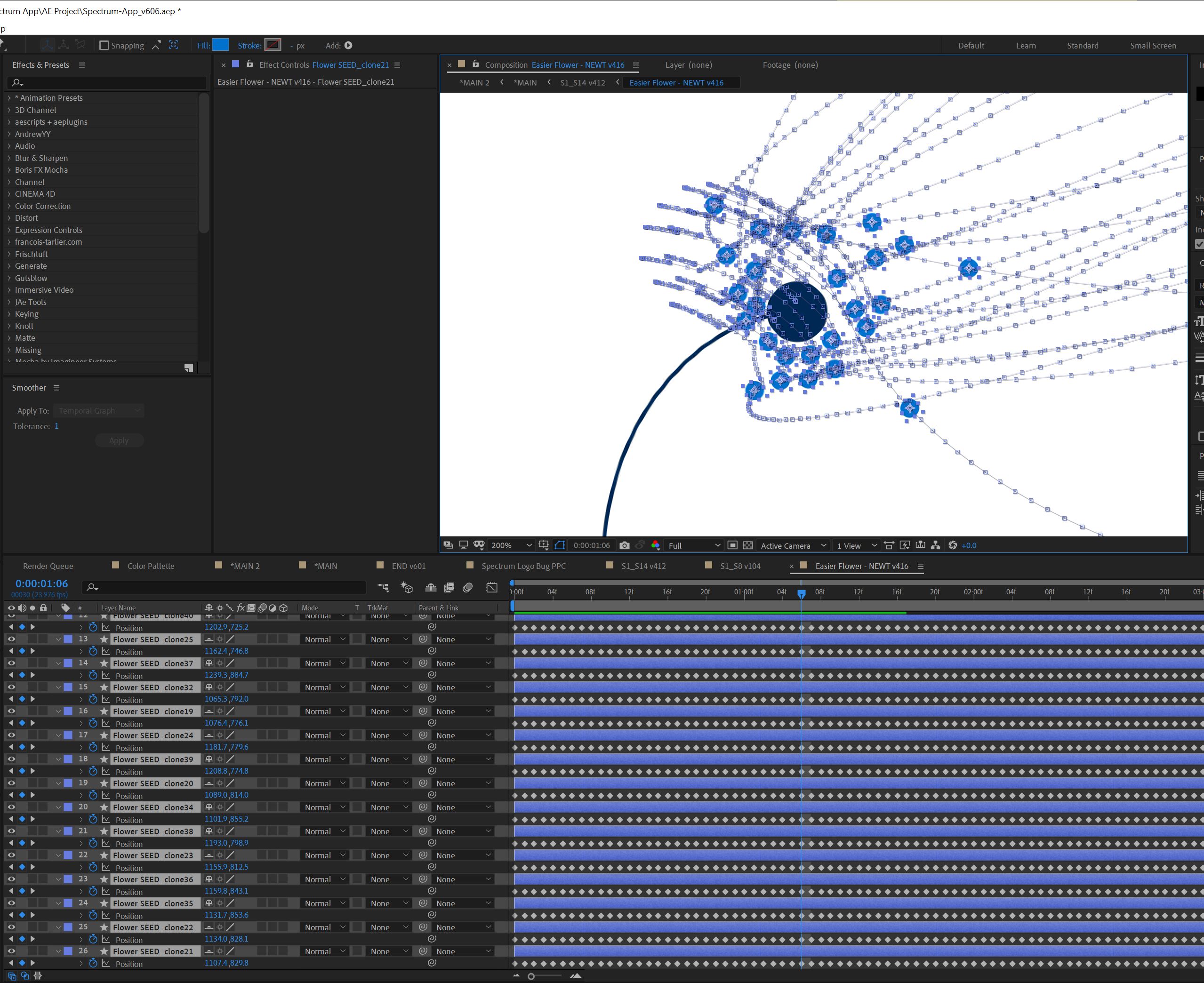Expand the Distort effects category
This screenshot has width=1204, height=983.
click(x=9, y=218)
